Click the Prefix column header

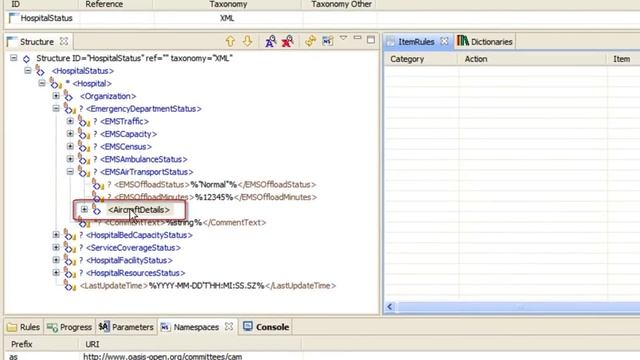[41, 344]
